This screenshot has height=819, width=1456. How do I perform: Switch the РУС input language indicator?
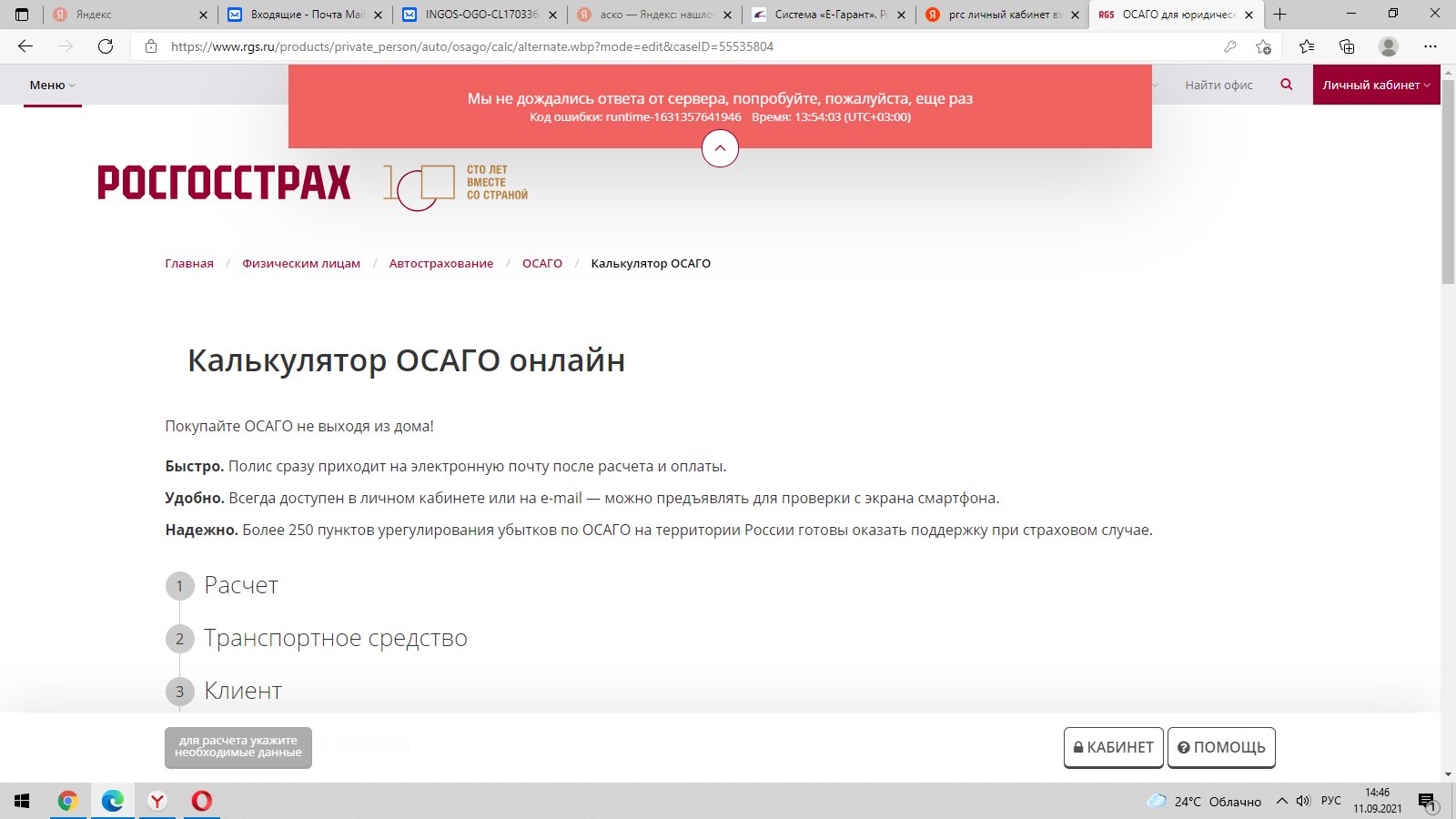click(1331, 801)
